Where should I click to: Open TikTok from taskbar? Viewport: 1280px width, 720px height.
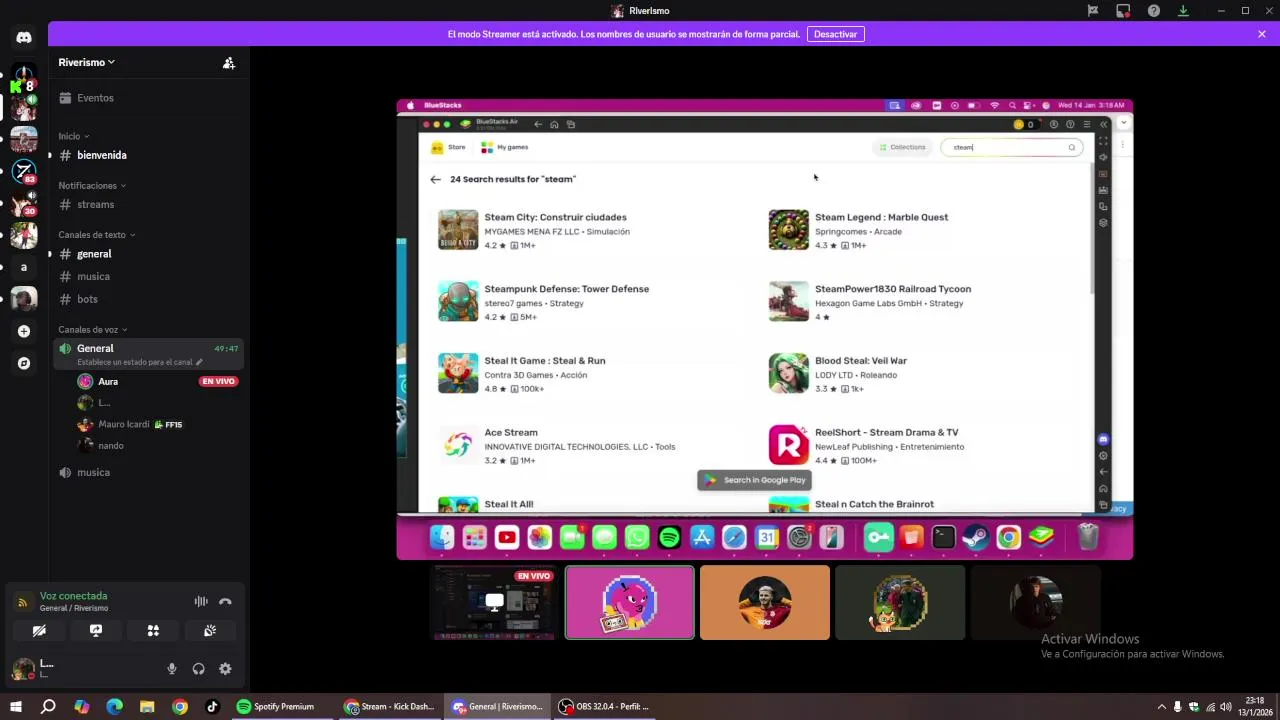point(212,706)
